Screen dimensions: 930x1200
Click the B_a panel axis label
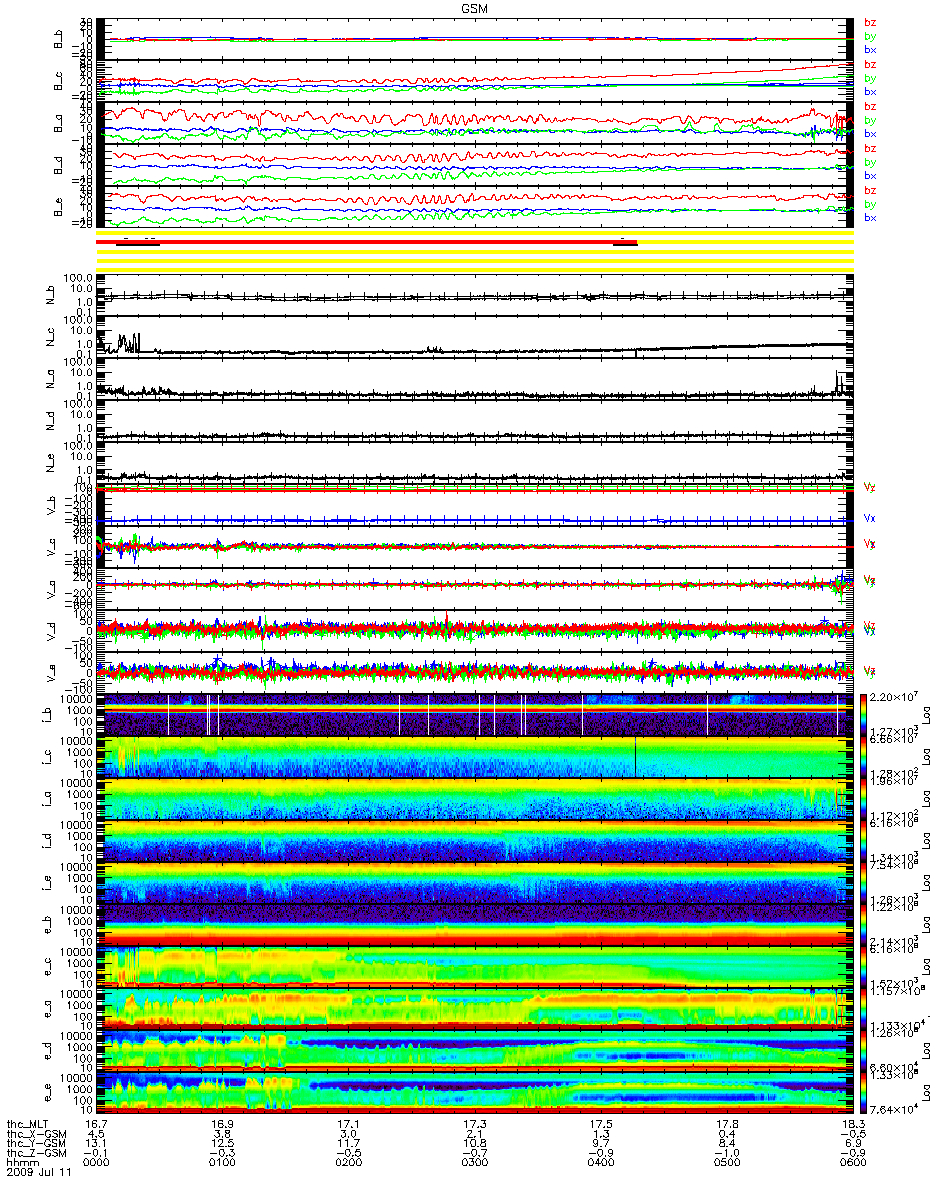[56, 123]
